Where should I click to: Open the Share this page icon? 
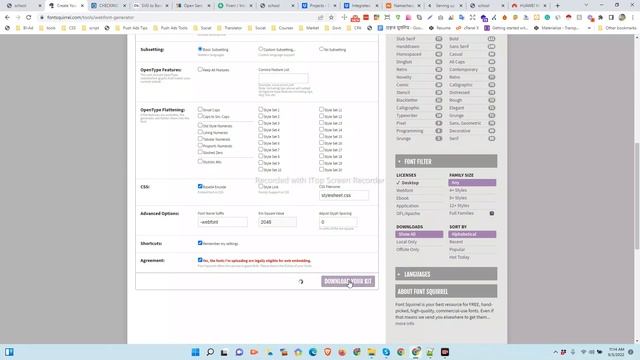[x=320, y=18]
